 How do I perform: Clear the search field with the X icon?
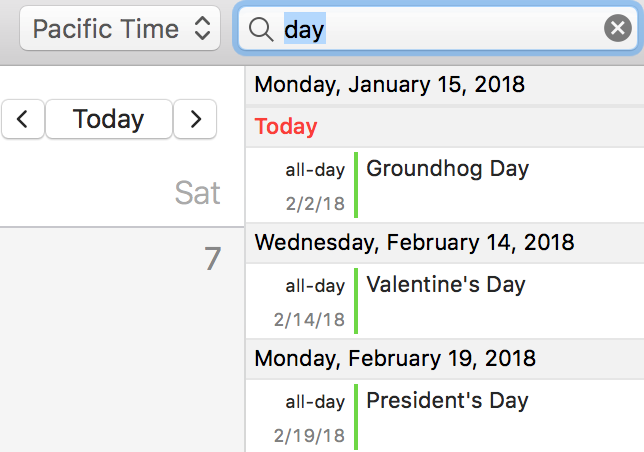[x=618, y=30]
